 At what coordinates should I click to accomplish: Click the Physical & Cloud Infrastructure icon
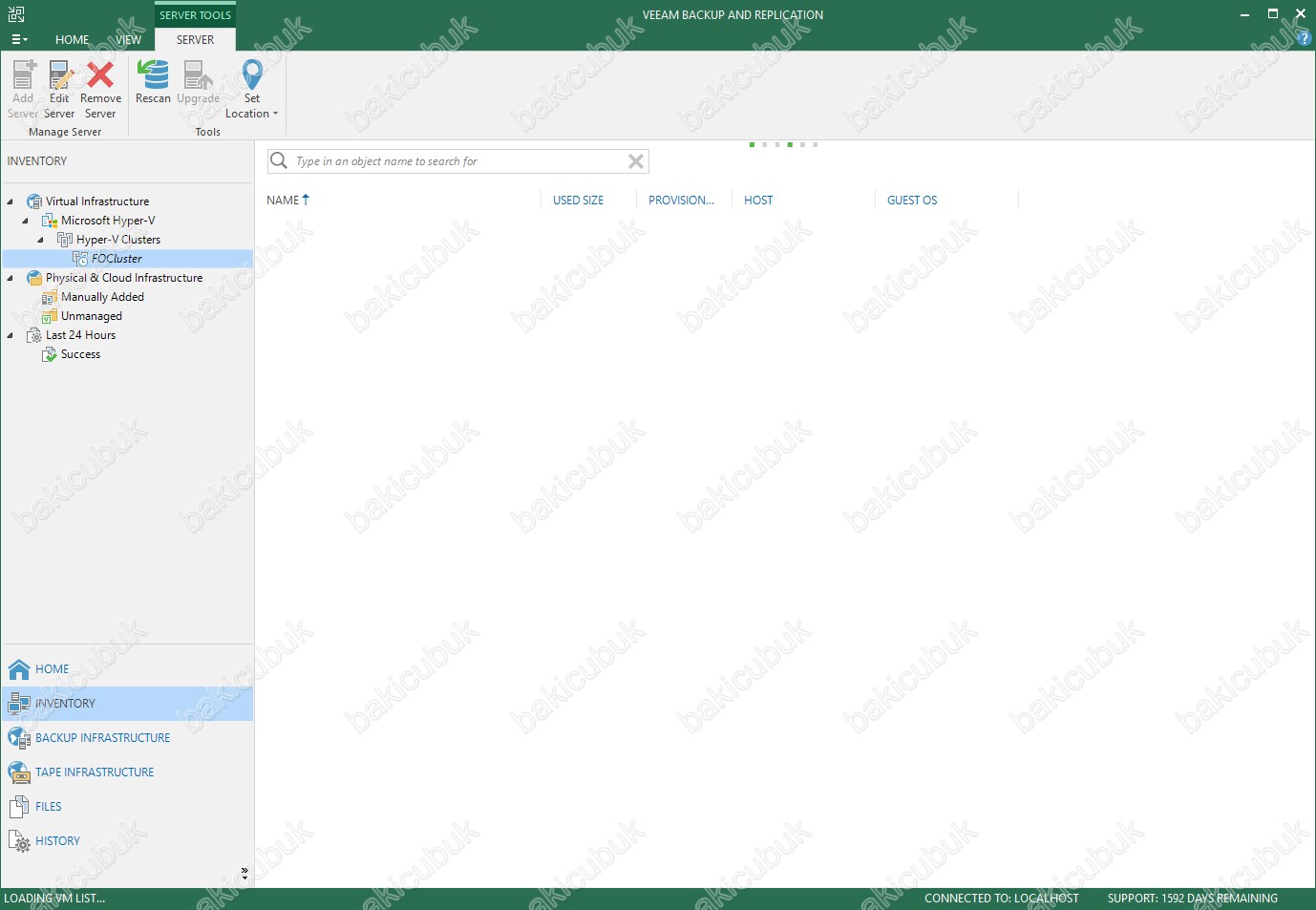point(34,278)
